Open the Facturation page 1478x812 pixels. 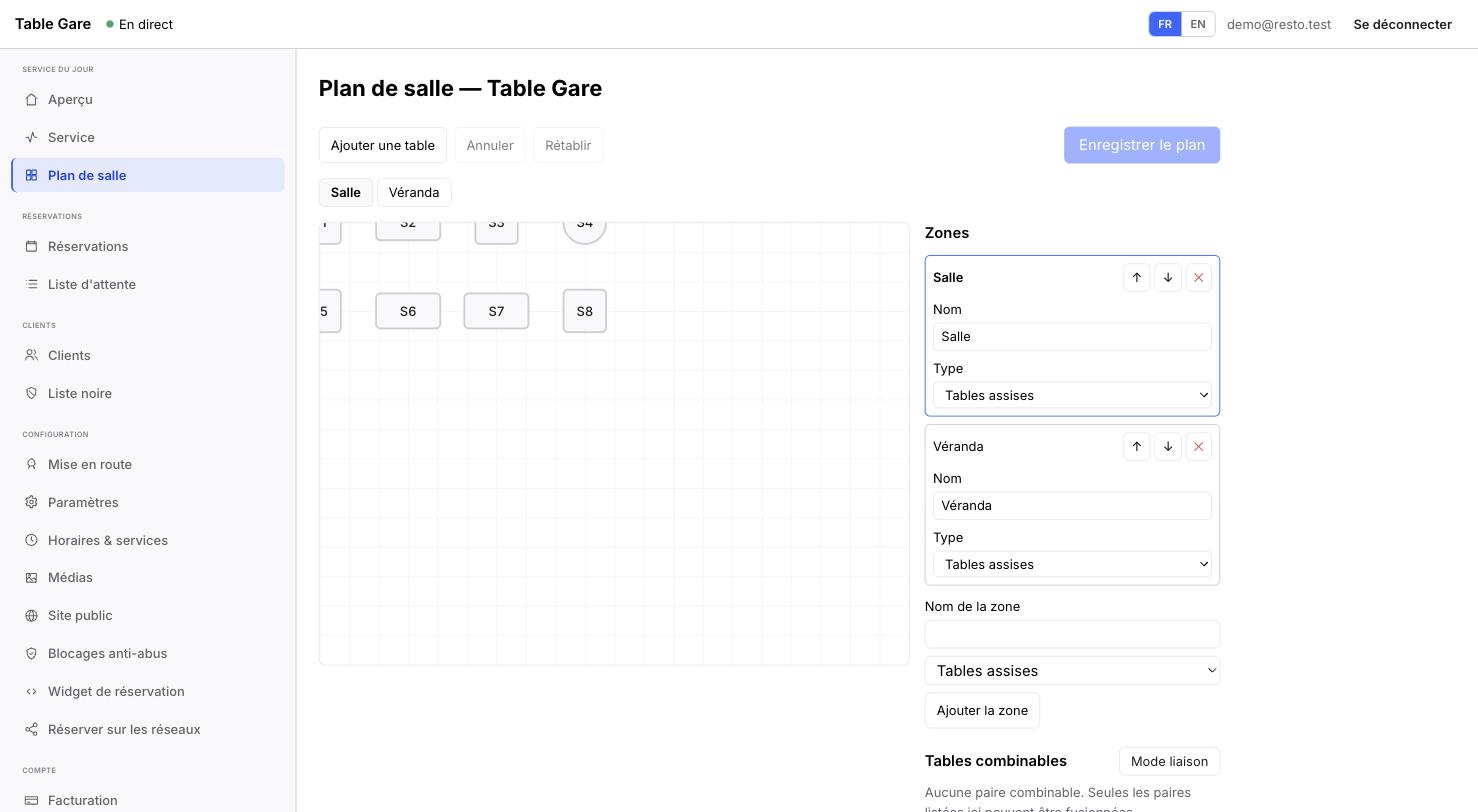(x=148, y=801)
